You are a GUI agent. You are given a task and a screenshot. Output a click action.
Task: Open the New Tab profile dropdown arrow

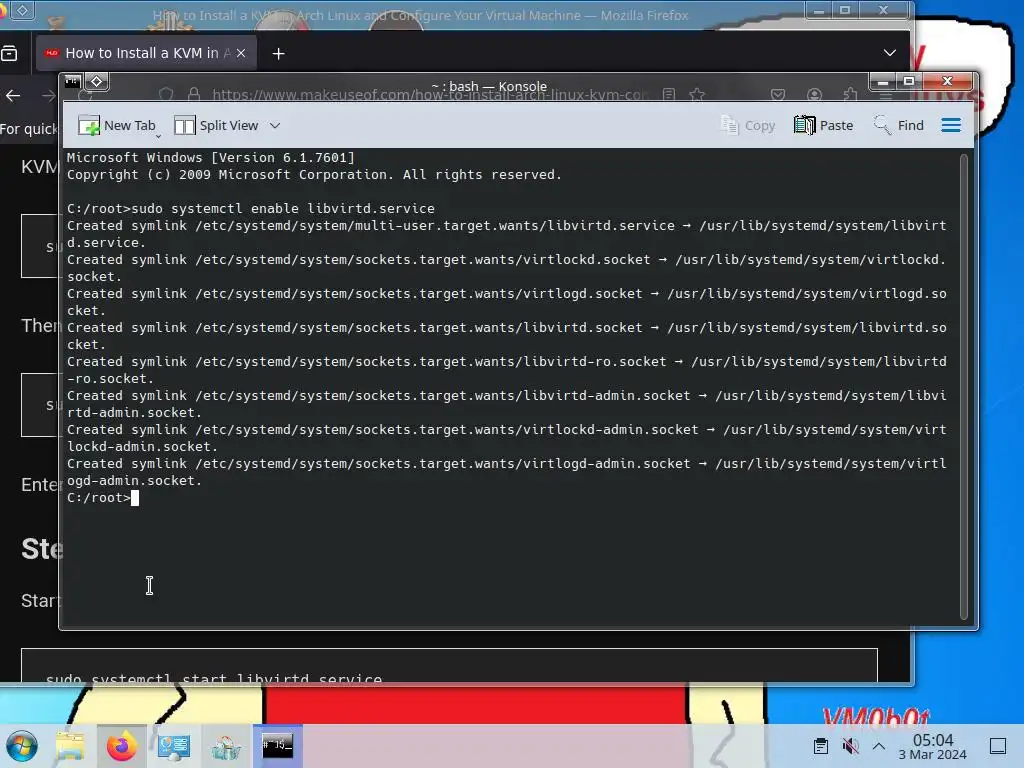(x=159, y=136)
